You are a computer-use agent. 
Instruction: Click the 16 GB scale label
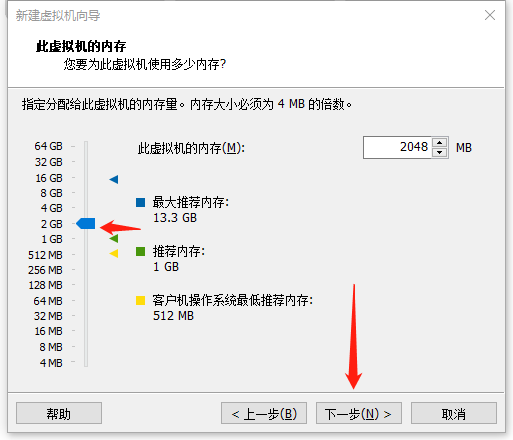pyautogui.click(x=49, y=178)
